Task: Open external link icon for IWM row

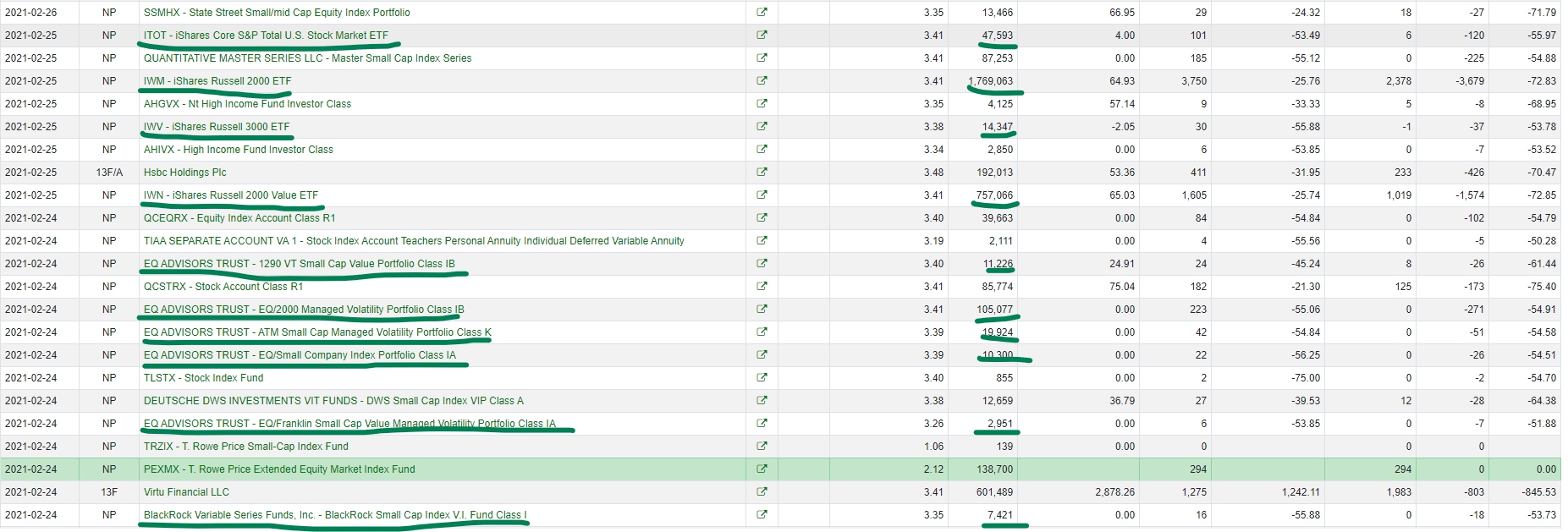Action: 762,81
